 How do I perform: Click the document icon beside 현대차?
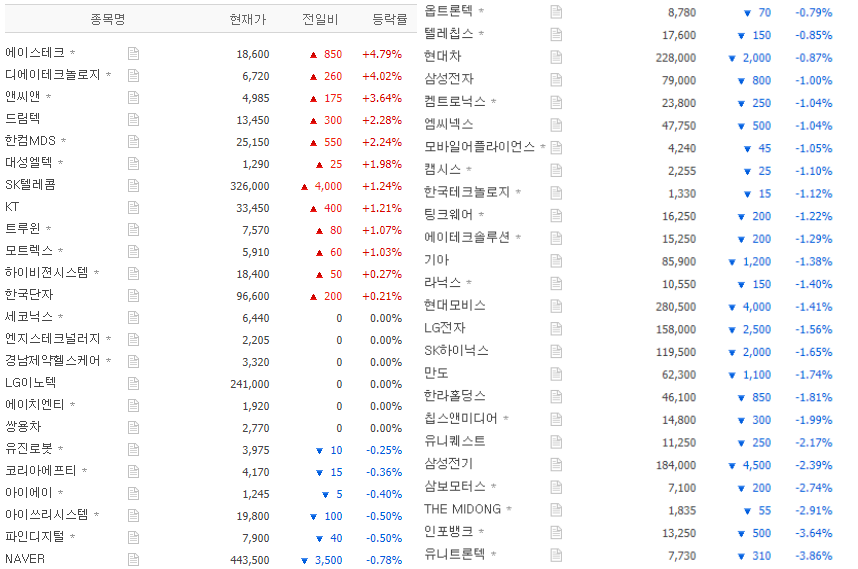tap(556, 57)
